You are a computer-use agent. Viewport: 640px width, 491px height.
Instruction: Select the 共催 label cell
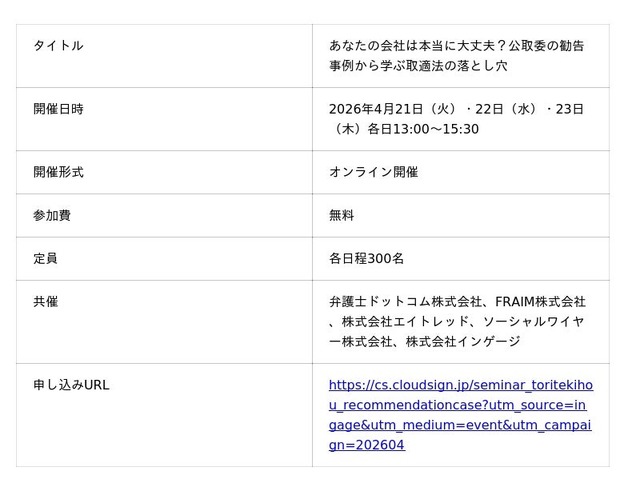pyautogui.click(x=45, y=301)
